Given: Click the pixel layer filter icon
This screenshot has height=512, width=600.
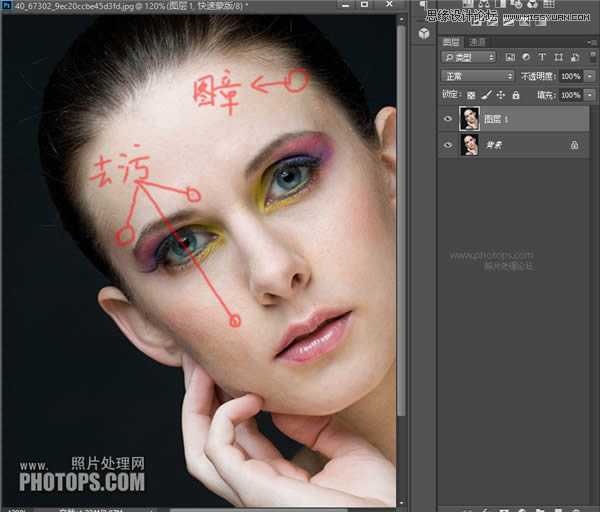Looking at the screenshot, I should [510, 58].
